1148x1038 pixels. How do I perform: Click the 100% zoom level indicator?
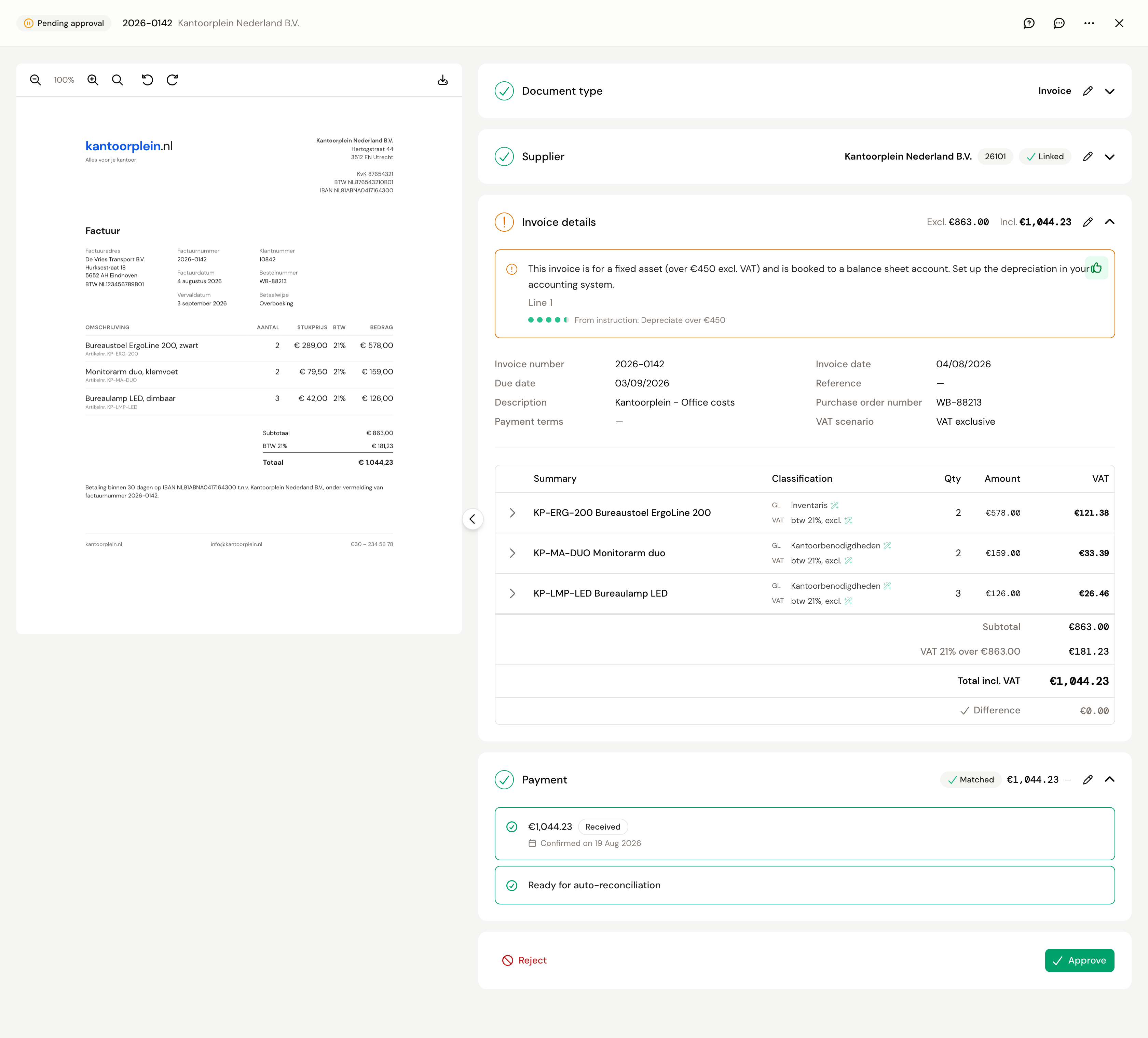(64, 80)
